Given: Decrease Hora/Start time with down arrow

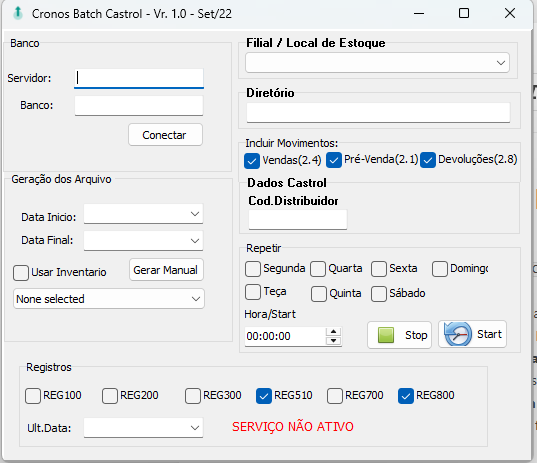Looking at the screenshot, I should (333, 340).
